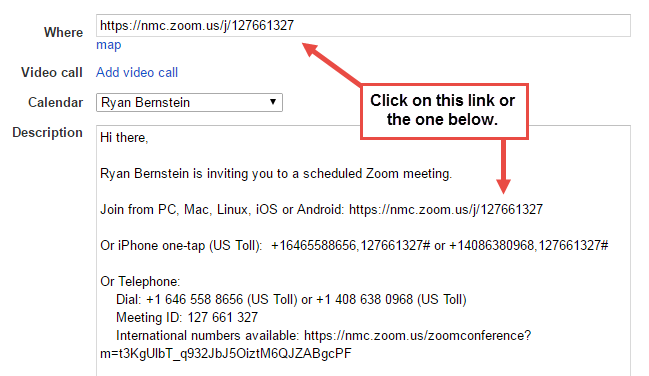The height and width of the screenshot is (376, 649).
Task: Click the red arrow pointing to the Where field
Action: pyautogui.click(x=332, y=65)
